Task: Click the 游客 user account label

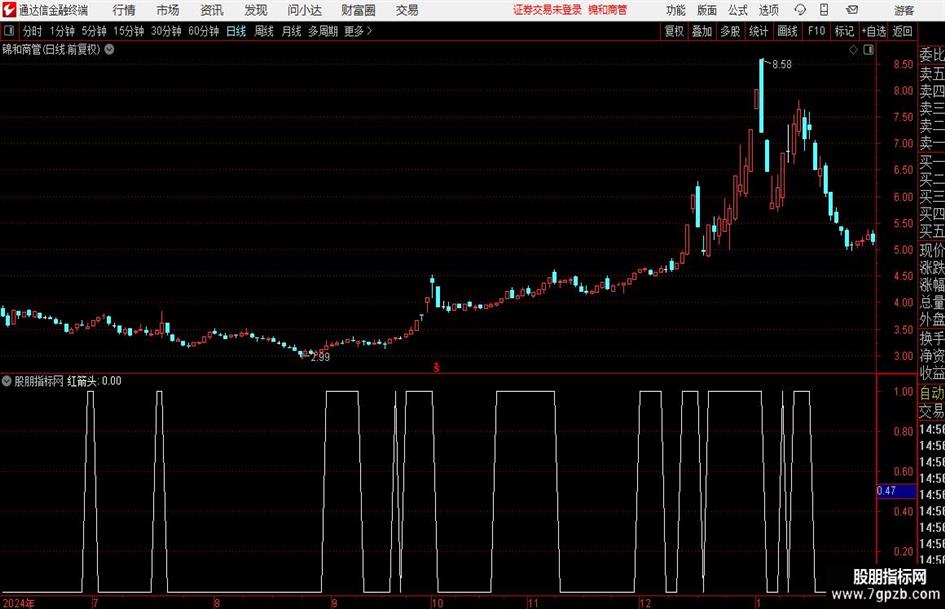Action: tap(904, 10)
